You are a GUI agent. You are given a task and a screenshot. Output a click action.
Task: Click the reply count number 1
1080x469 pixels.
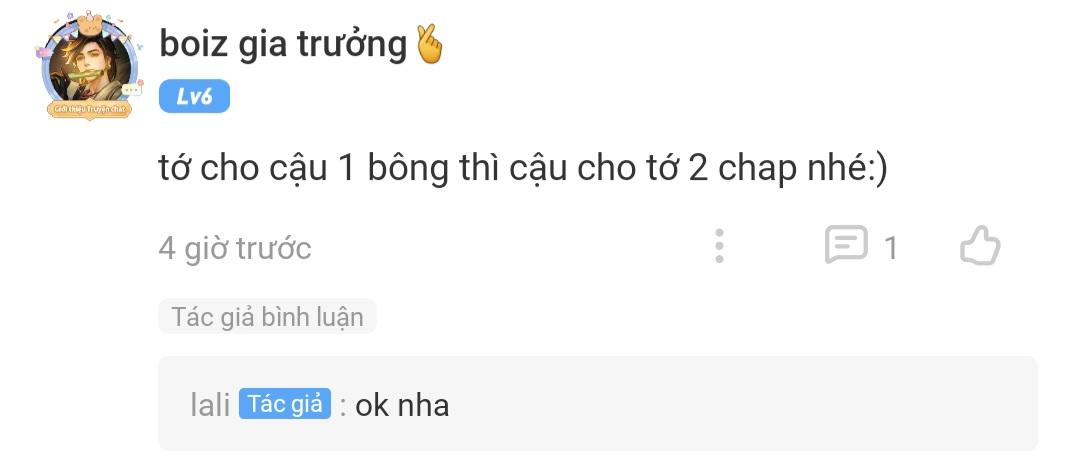[x=891, y=249]
